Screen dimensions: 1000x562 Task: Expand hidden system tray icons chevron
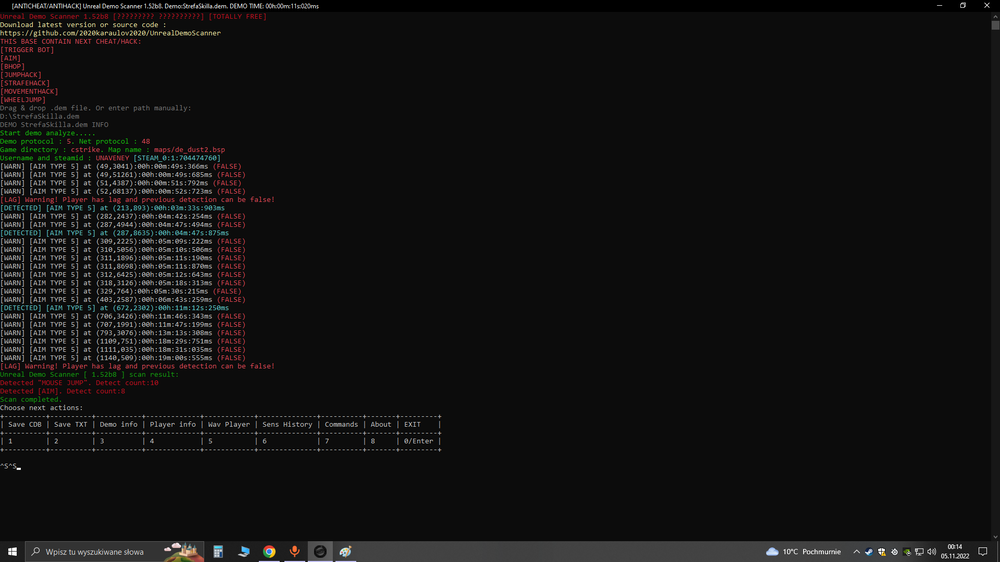(x=857, y=552)
